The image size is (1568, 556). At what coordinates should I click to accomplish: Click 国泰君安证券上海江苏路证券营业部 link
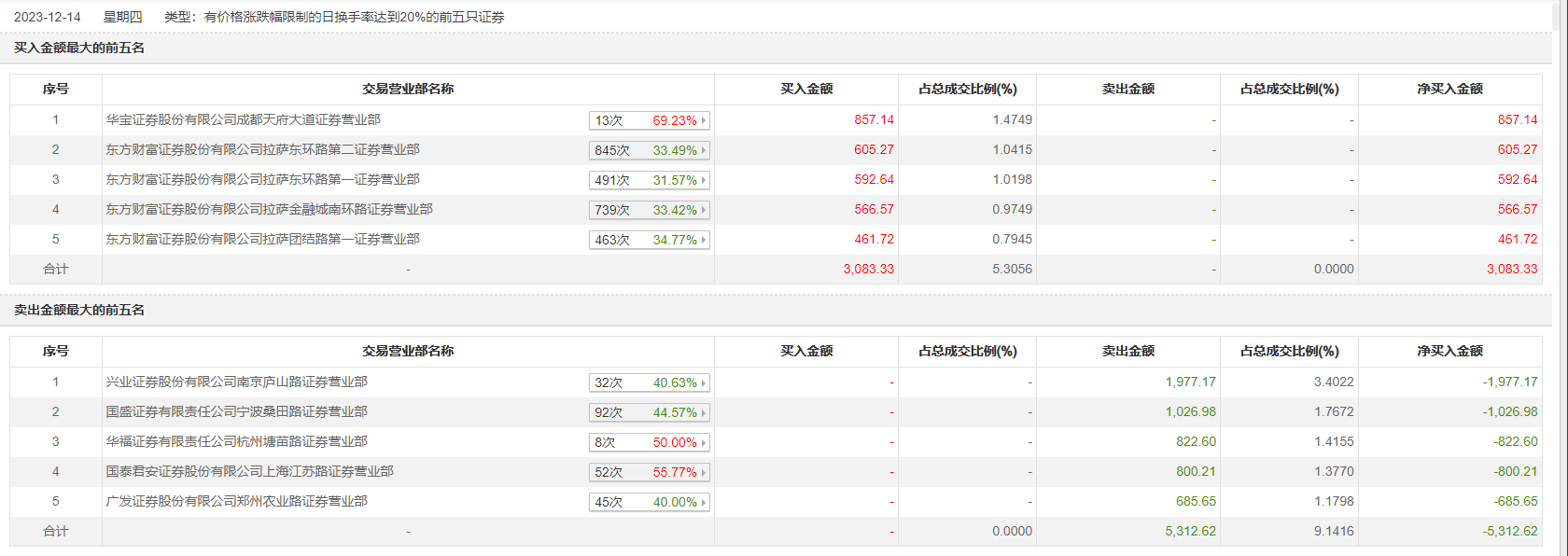point(249,471)
